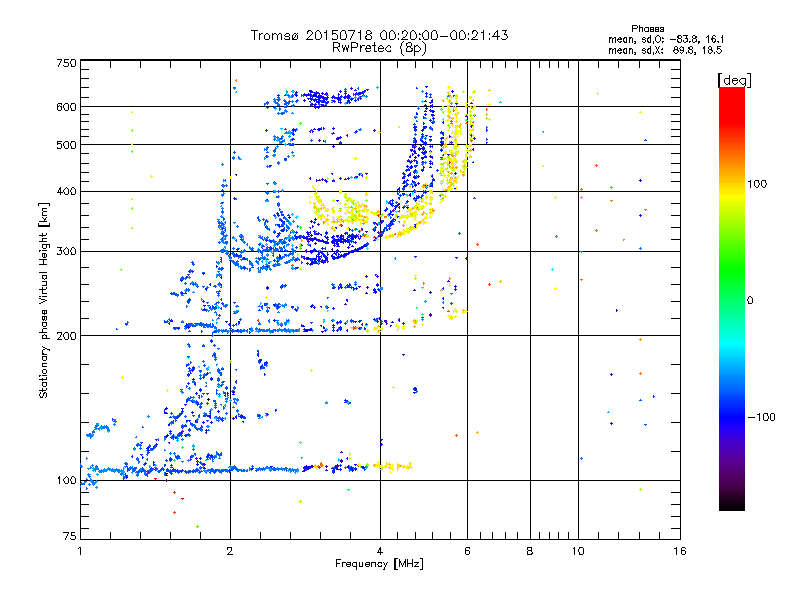Screen dimensions: 800x600
Task: Click the y-axis tick label '75'
Action: coord(70,536)
